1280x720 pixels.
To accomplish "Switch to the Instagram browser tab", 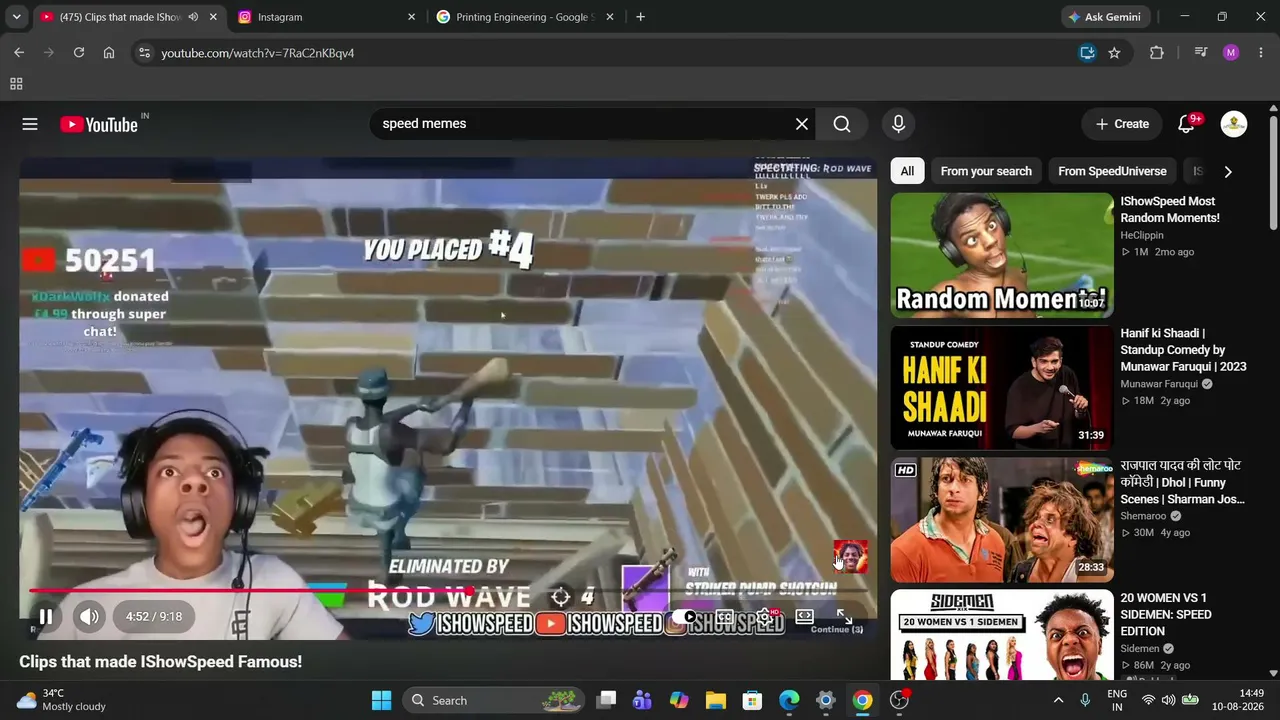I will pos(324,17).
